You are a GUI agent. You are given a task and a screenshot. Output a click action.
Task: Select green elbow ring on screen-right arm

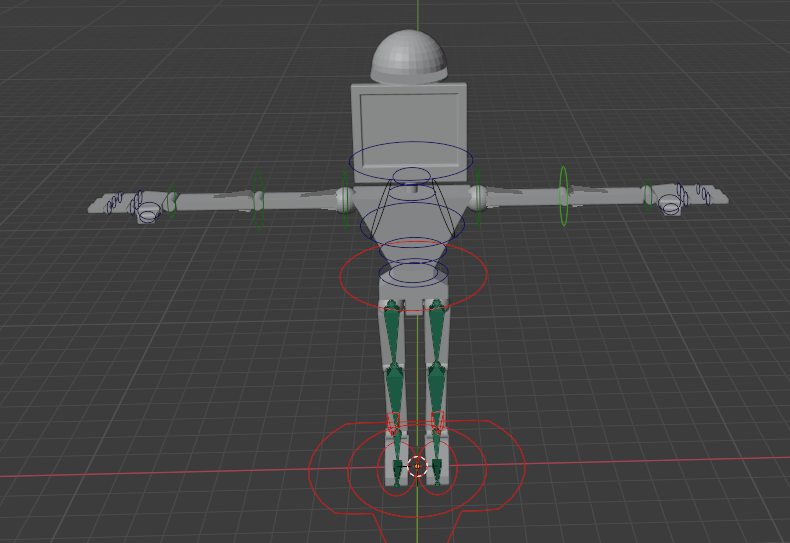pyautogui.click(x=563, y=194)
